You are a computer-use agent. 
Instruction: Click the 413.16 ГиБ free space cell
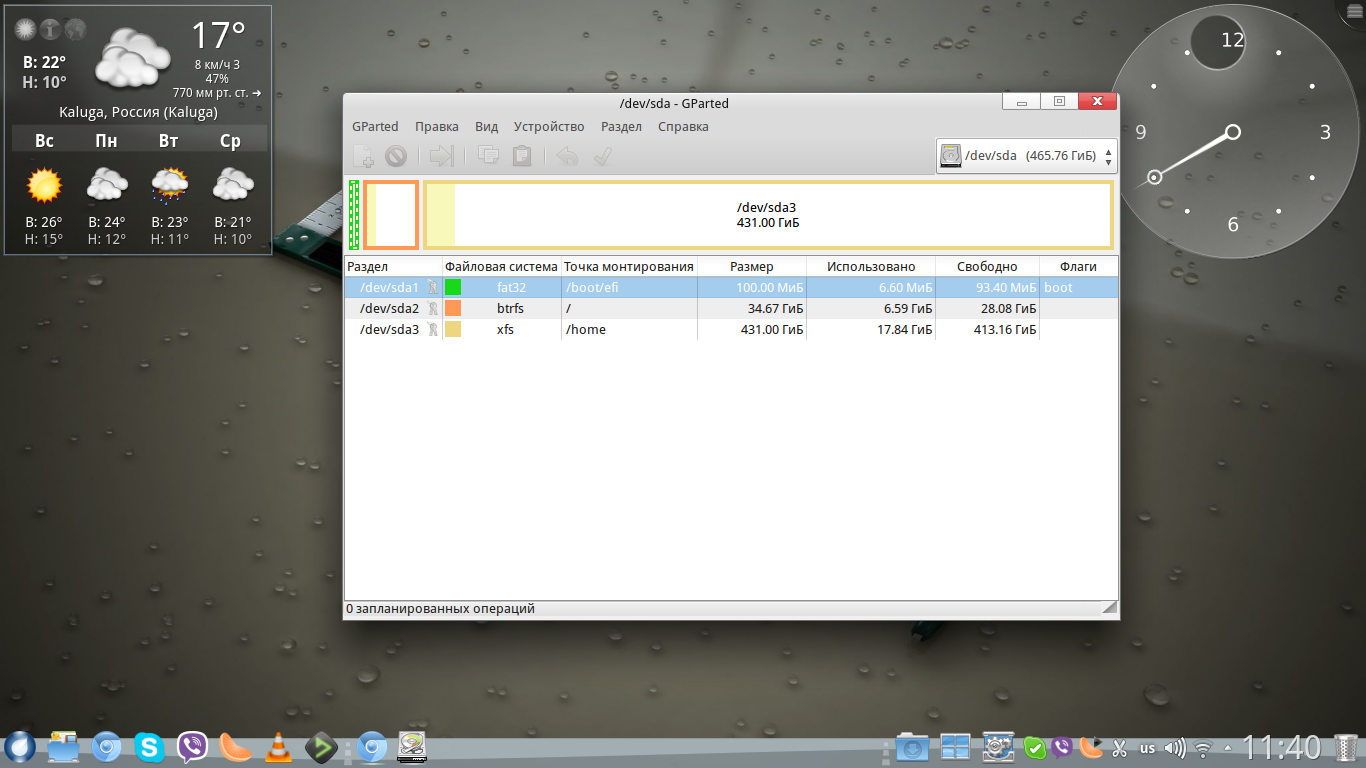click(987, 329)
